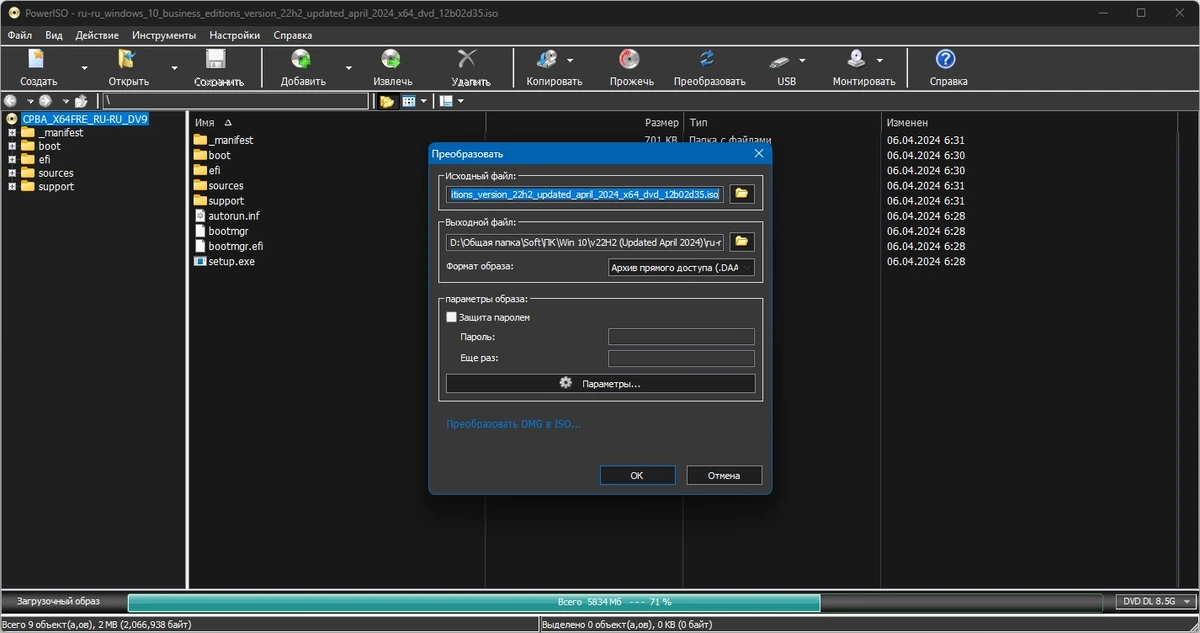The image size is (1200, 633).
Task: Browse for source file folder icon
Action: click(741, 194)
